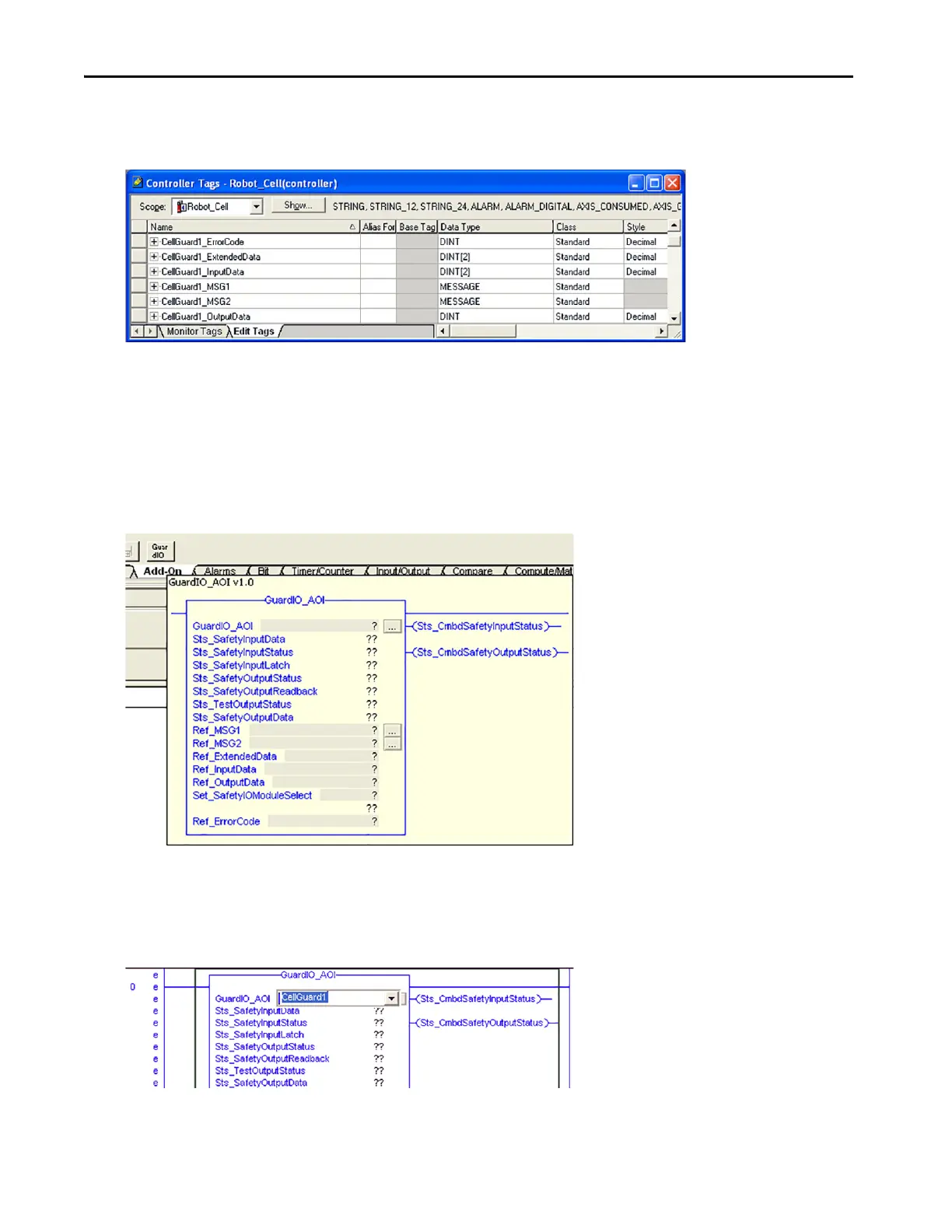Sort tags by the Name column header
This screenshot has width=952, height=1232.
coord(254,227)
